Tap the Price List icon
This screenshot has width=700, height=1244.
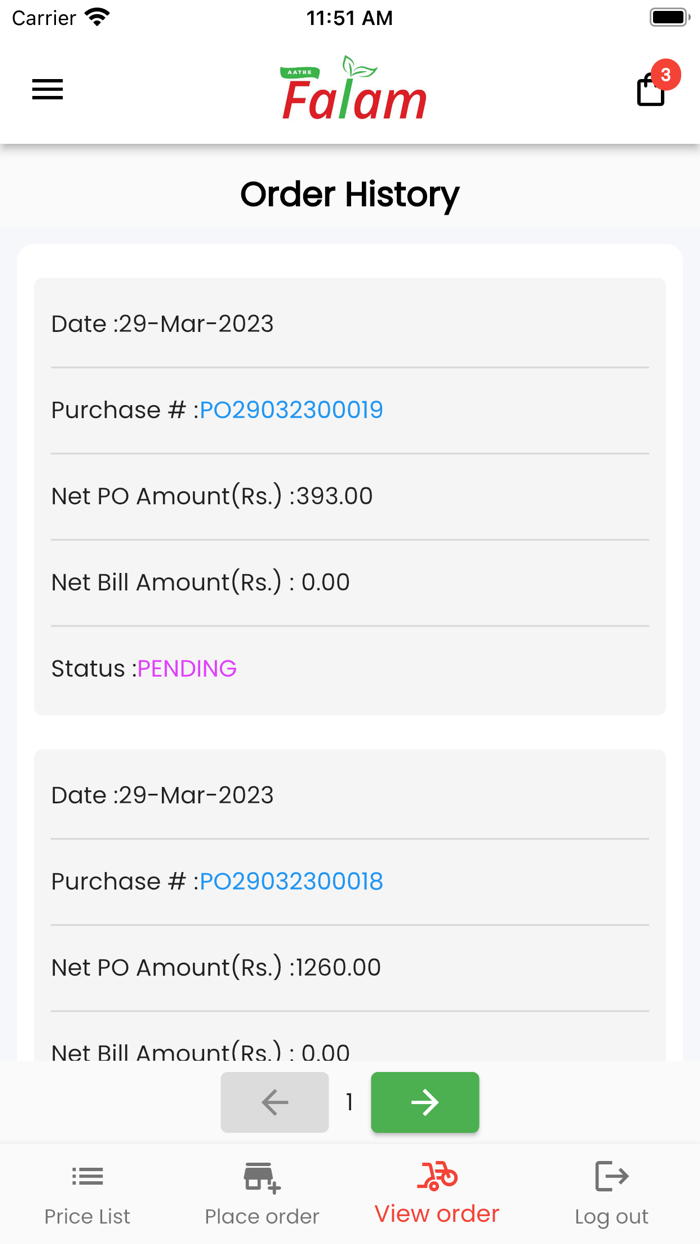pos(87,1176)
